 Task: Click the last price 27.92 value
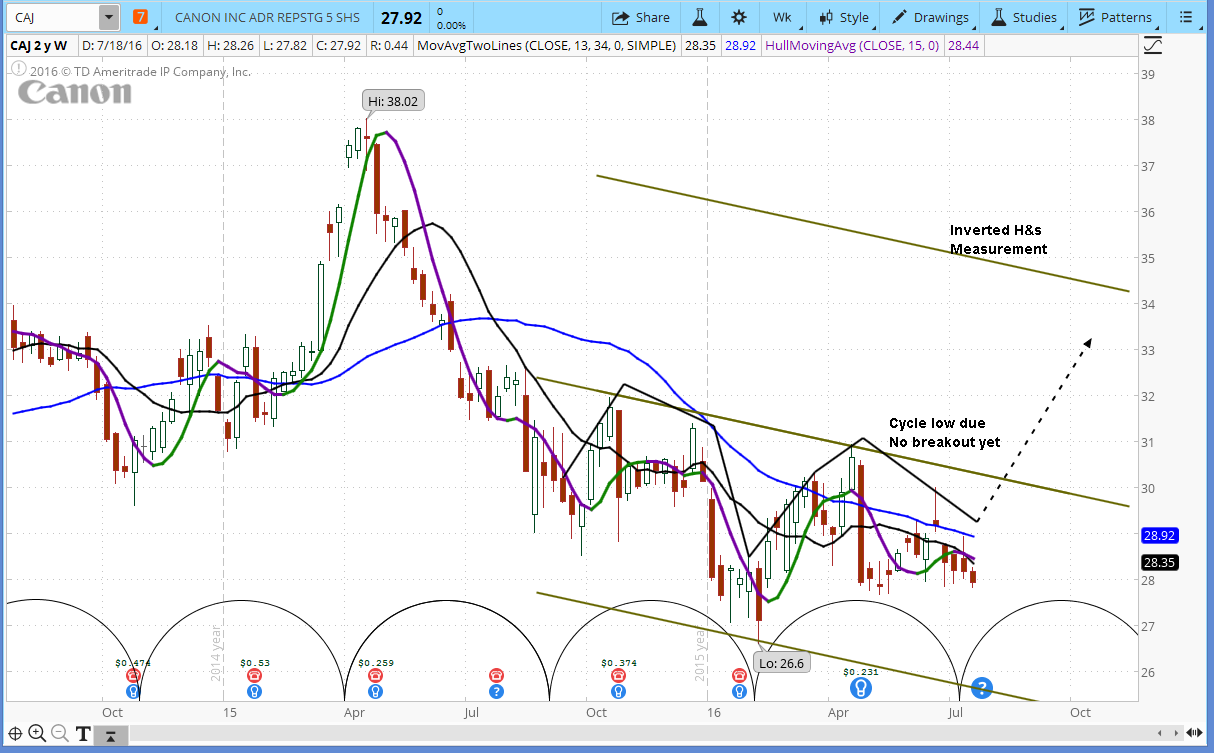(x=399, y=16)
